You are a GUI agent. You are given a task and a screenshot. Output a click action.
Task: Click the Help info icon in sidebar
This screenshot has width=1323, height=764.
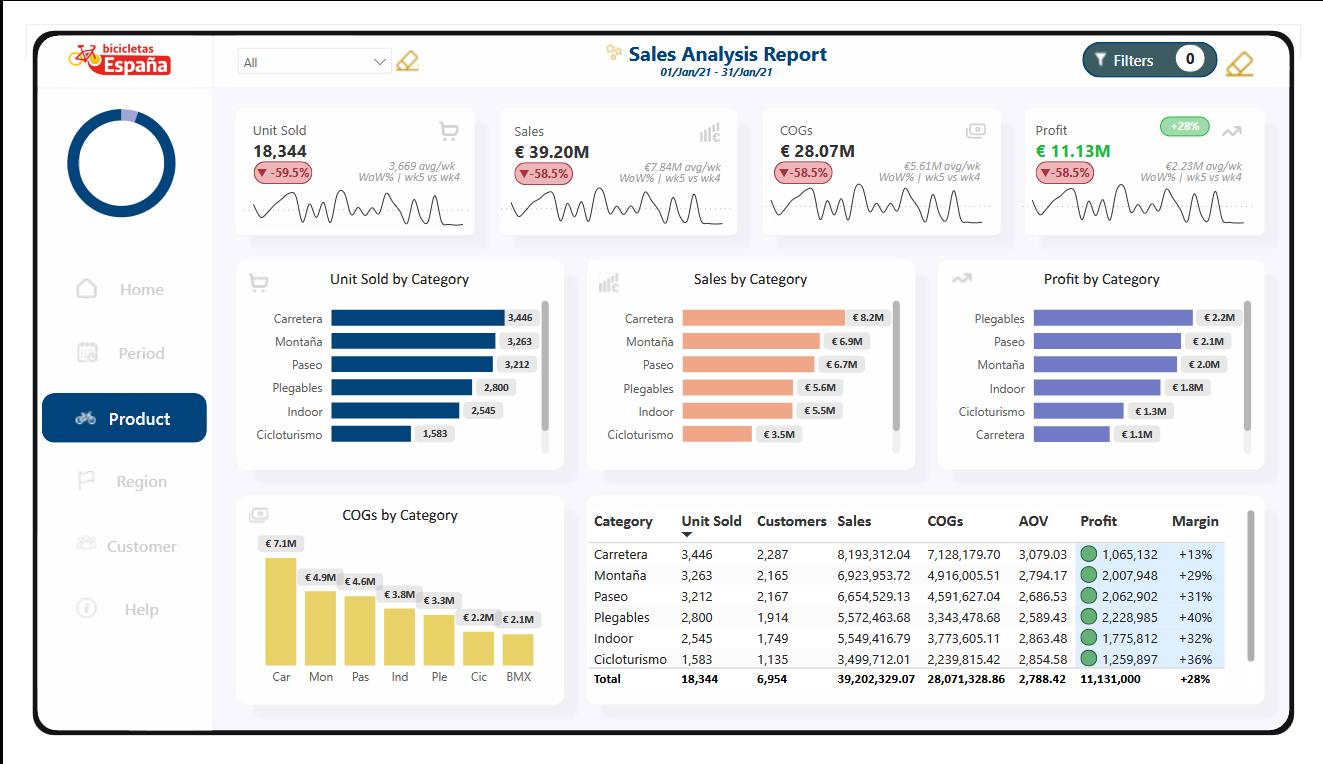(x=86, y=607)
